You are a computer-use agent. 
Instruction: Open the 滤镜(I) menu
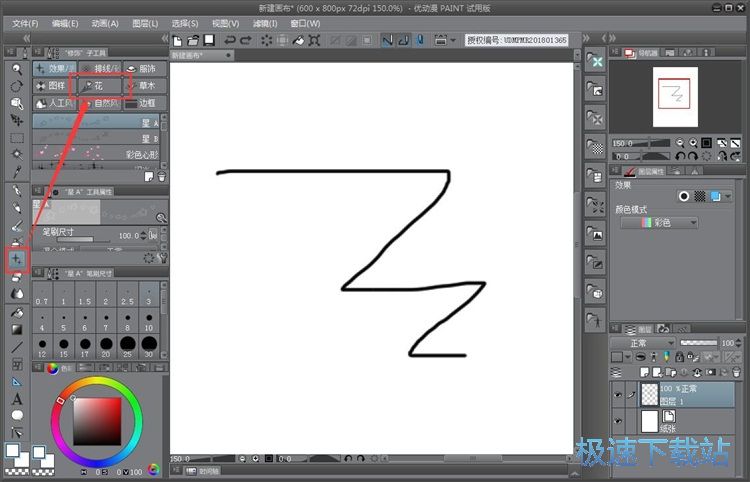click(264, 23)
